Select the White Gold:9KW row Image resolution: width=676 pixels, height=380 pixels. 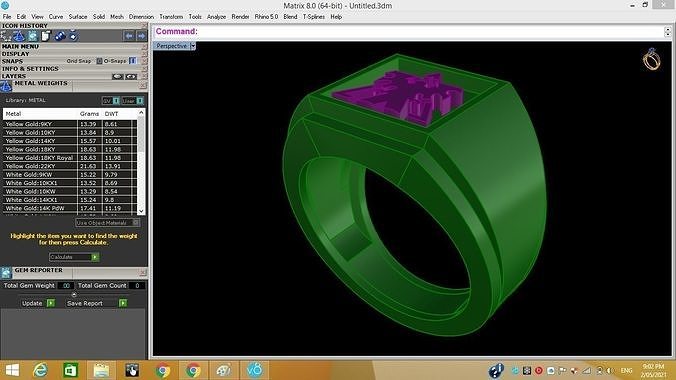coord(70,175)
